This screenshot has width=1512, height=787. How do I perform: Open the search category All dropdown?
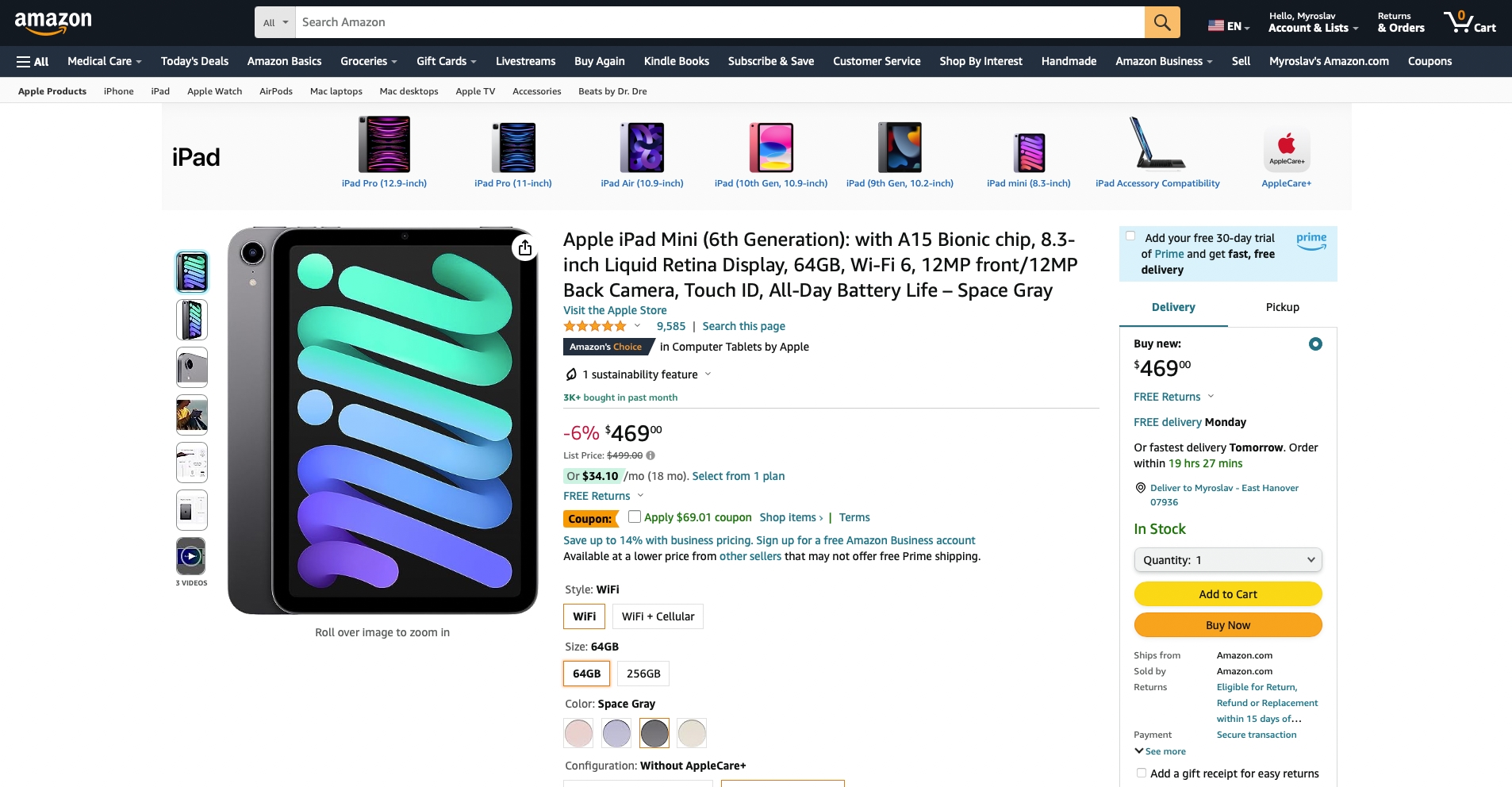[275, 22]
